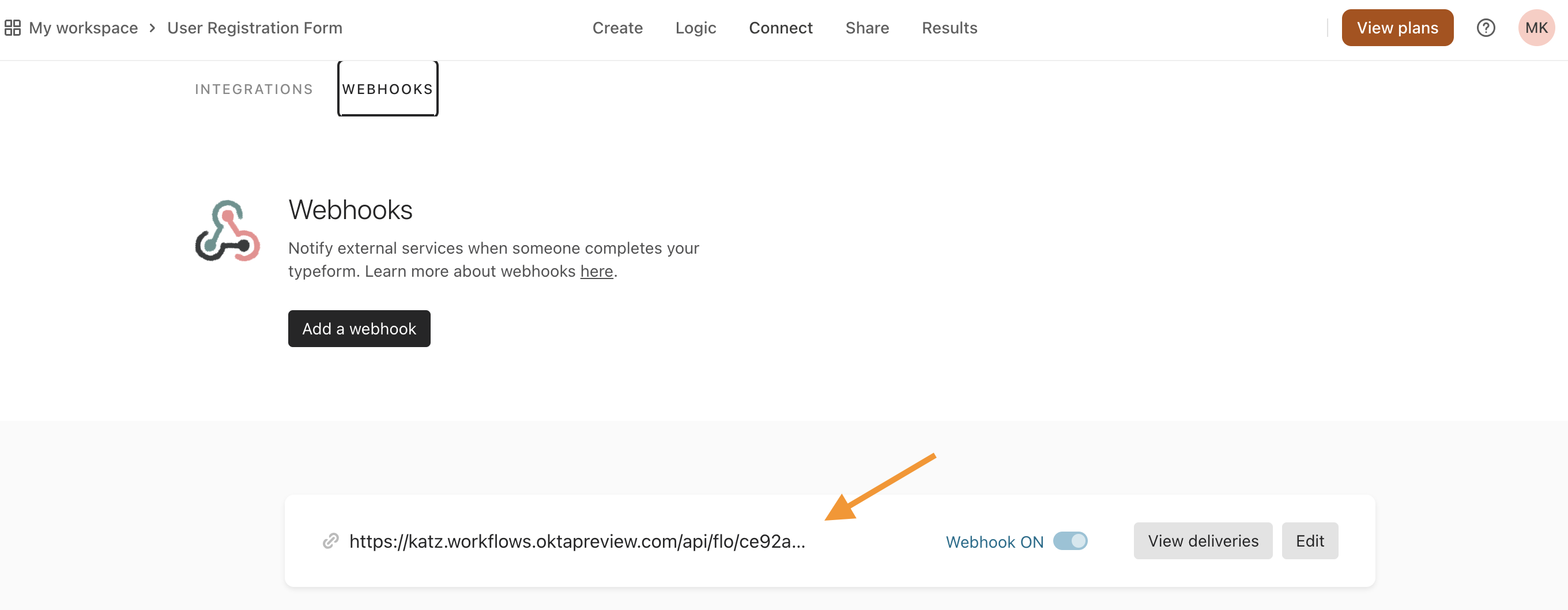Click the link chain icon beside the webhook URL
Viewport: 1568px width, 610px height.
point(330,541)
